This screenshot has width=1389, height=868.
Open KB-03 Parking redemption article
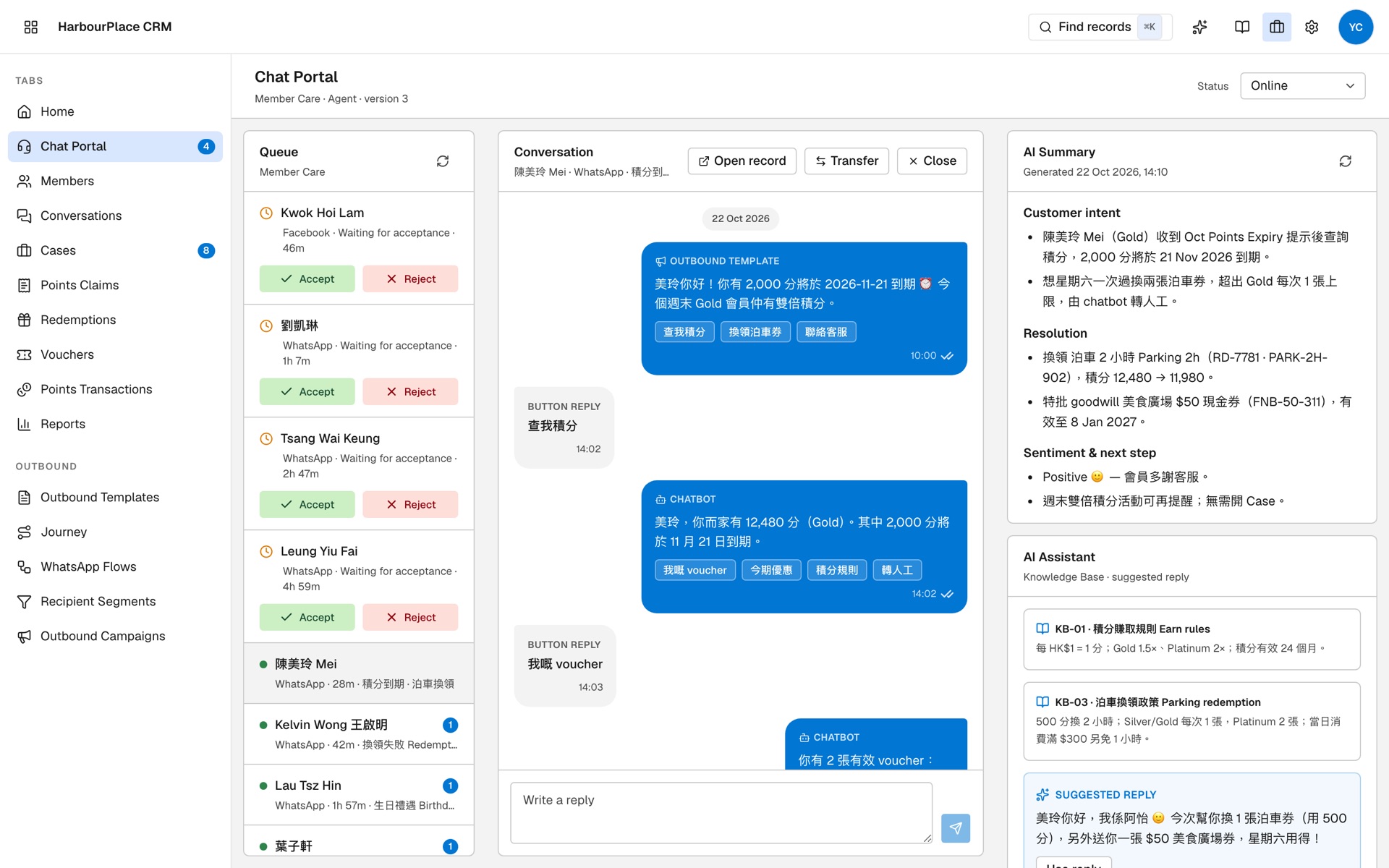[x=1192, y=721]
